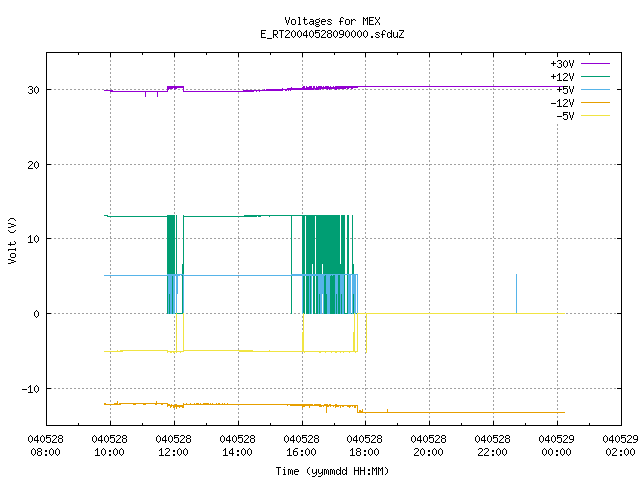The width and height of the screenshot is (640, 480).
Task: Click the y-axis tick label 0
Action: (x=37, y=314)
